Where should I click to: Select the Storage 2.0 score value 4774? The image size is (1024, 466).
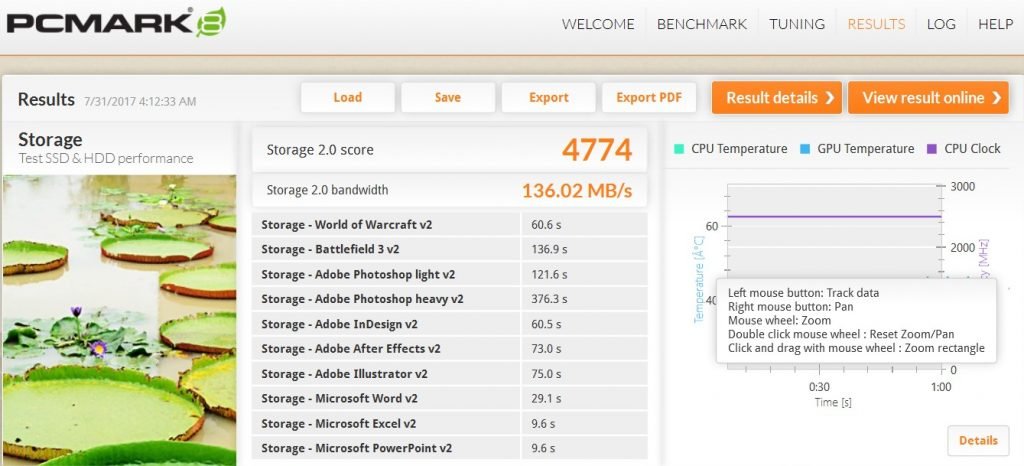597,149
